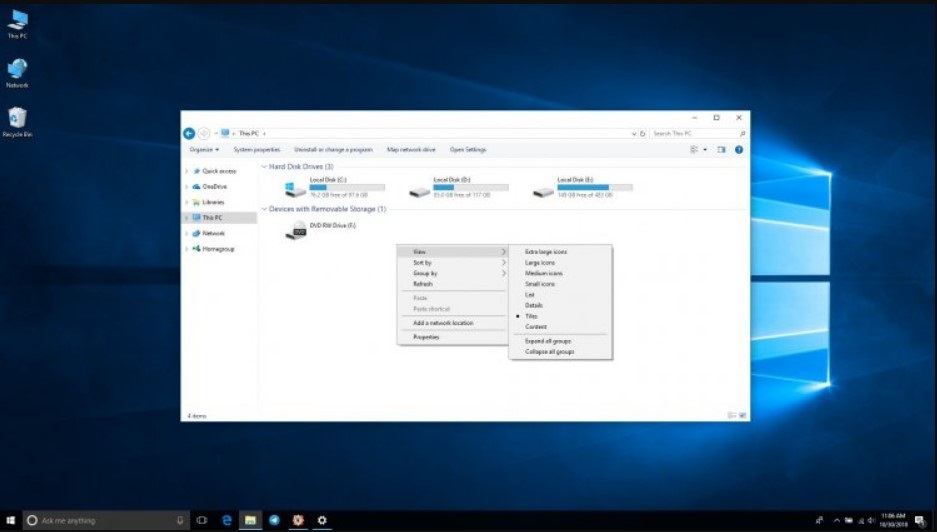Viewport: 937px width, 532px height.
Task: Open the blue Help icon
Action: (739, 149)
